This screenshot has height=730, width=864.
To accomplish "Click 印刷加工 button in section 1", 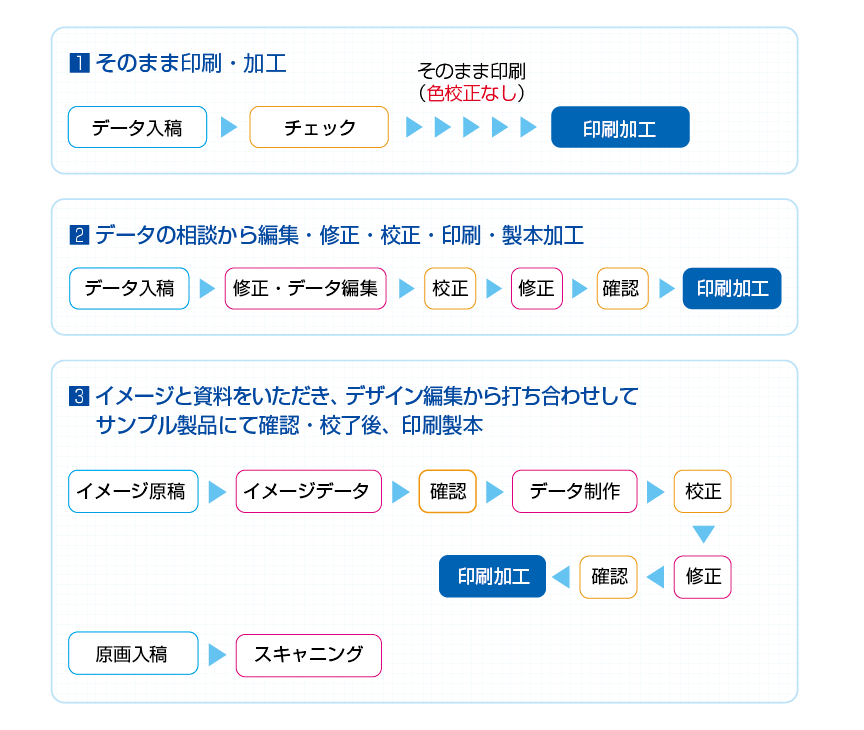I will [x=620, y=127].
